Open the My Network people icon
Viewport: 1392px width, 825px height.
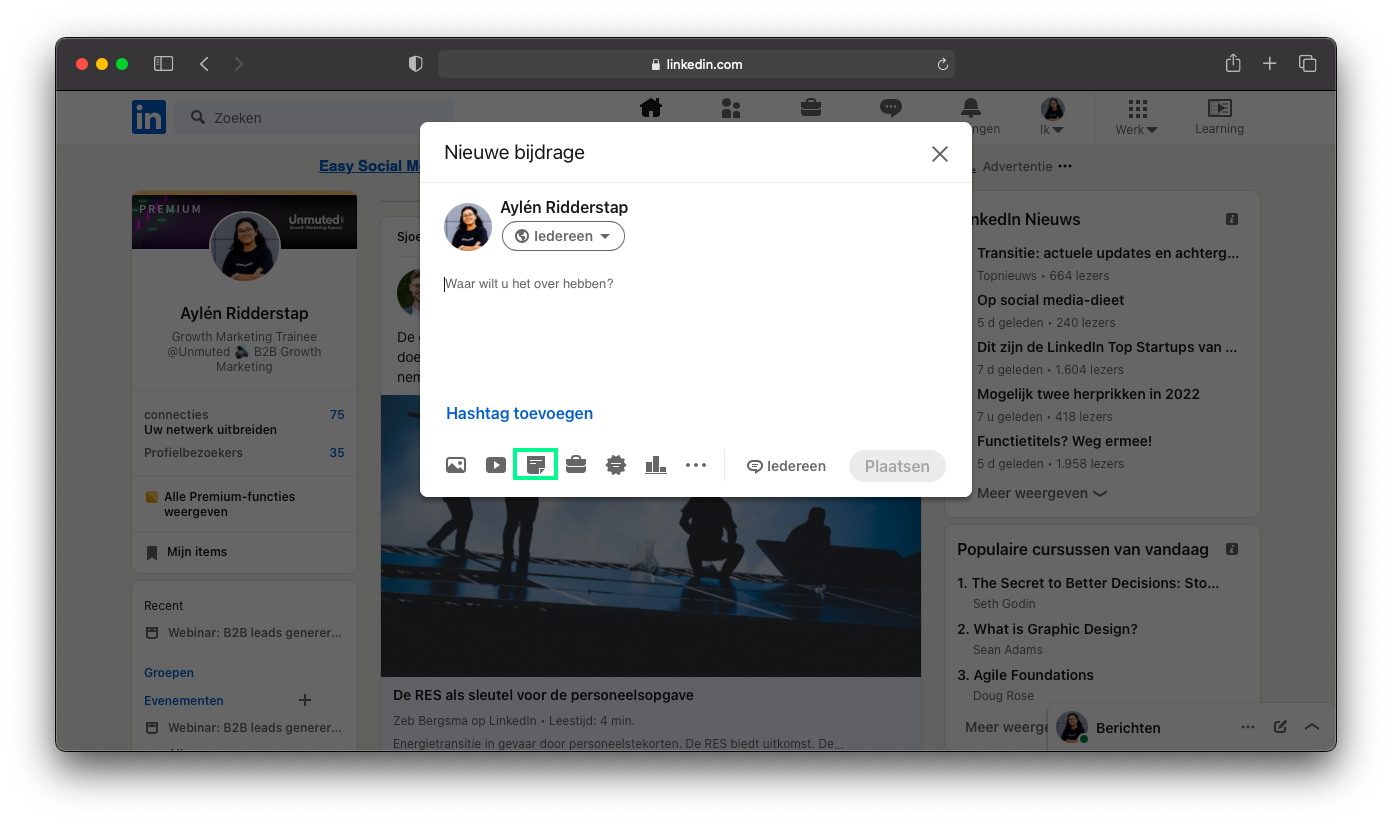point(731,108)
